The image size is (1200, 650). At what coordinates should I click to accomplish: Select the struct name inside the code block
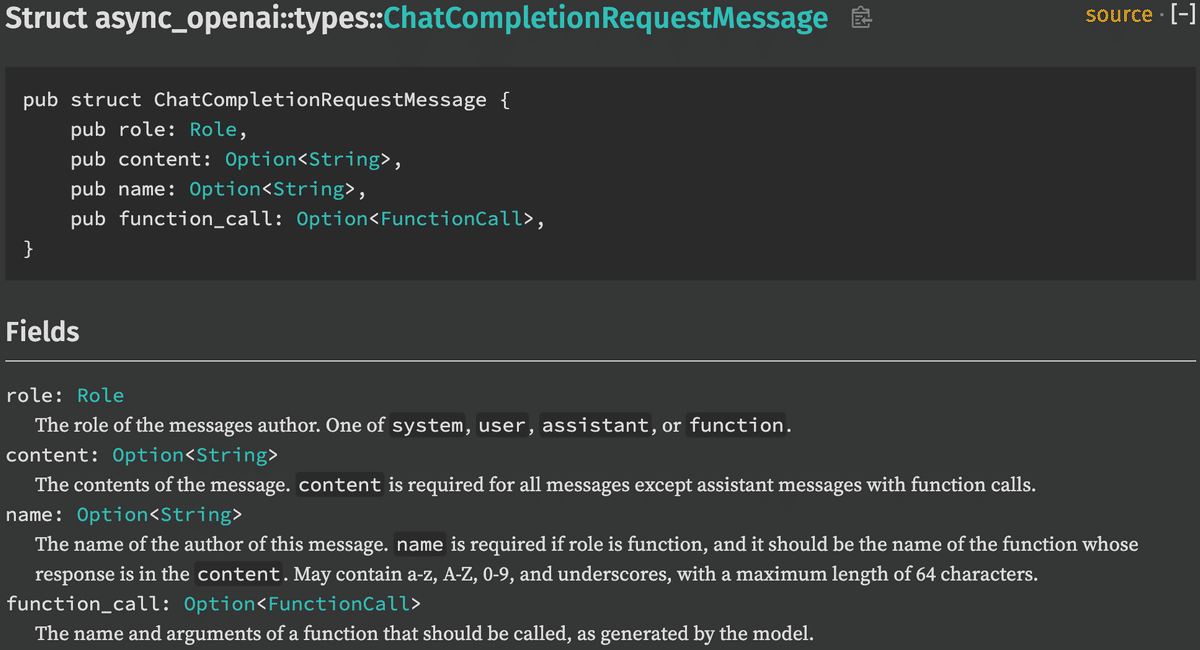click(318, 99)
